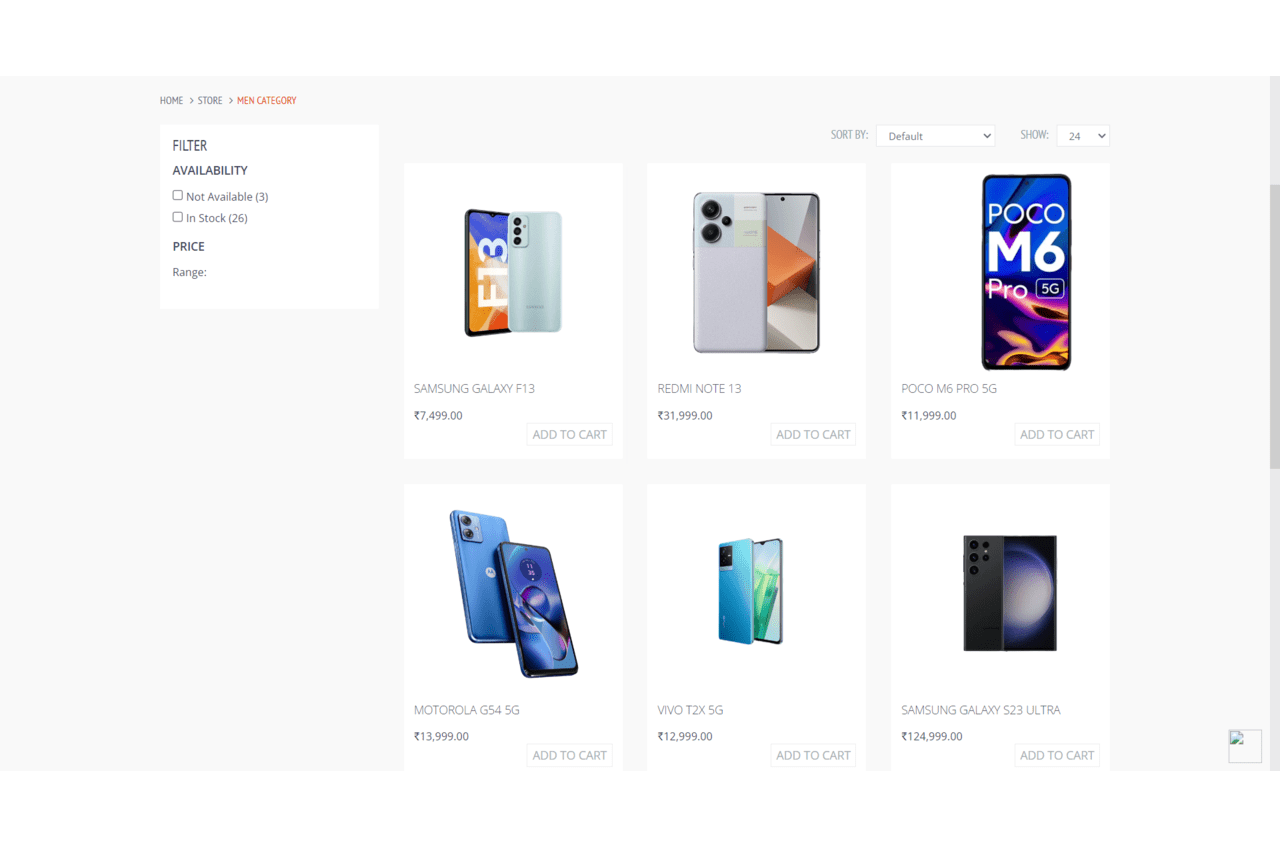The width and height of the screenshot is (1280, 847).
Task: View the POCO M6 Pro 5G phone image
Action: coord(1026,272)
